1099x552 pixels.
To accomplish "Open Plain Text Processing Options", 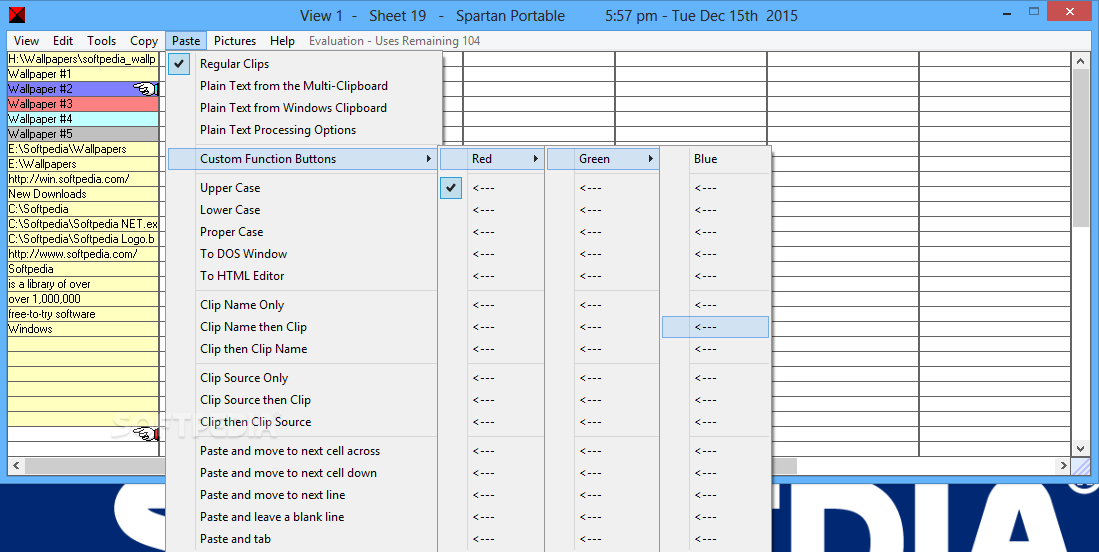I will (x=278, y=130).
